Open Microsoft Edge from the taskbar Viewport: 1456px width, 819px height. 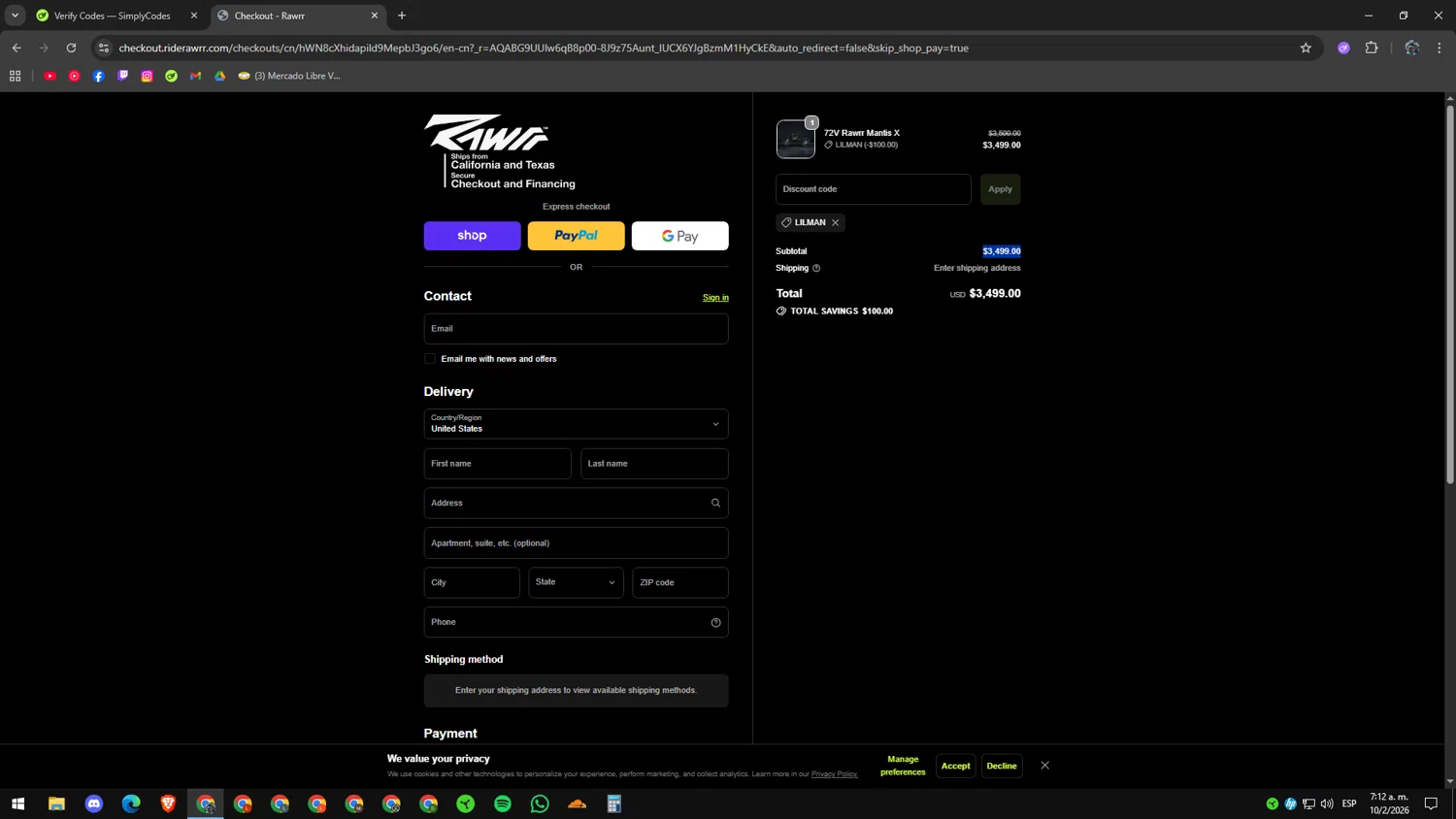[131, 803]
